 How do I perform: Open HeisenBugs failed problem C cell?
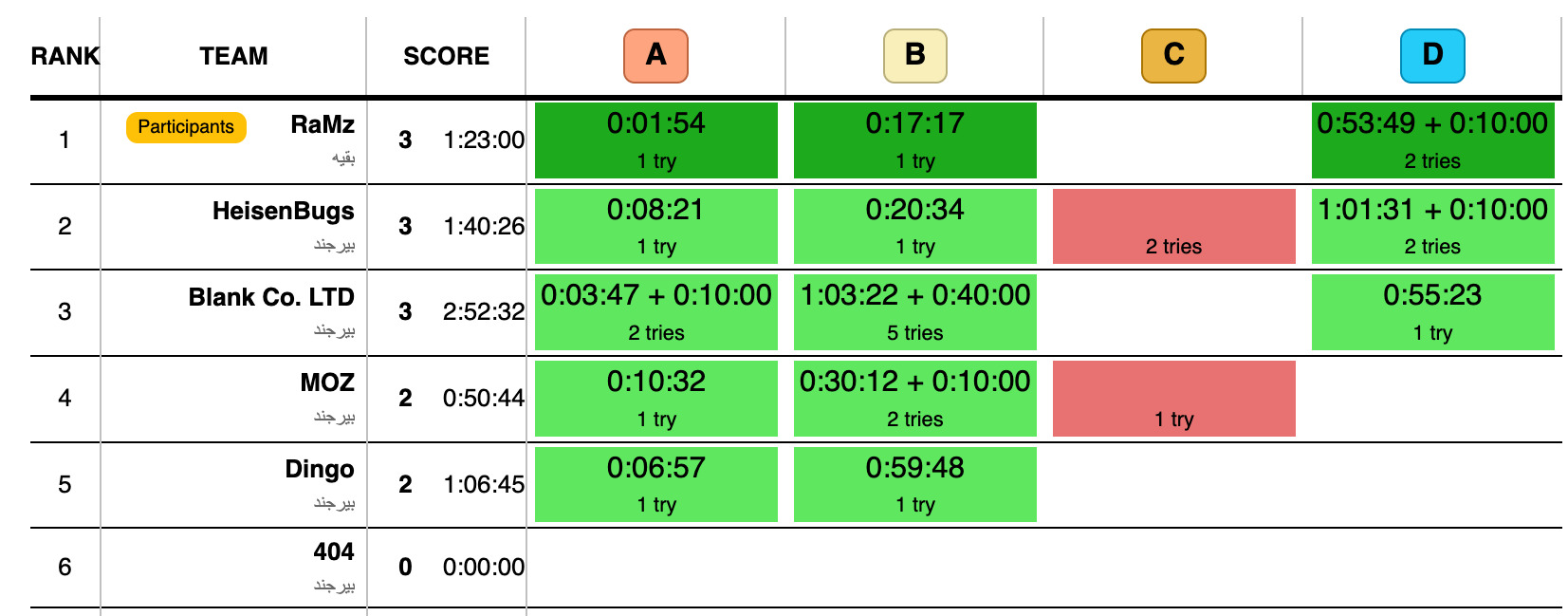click(1174, 226)
